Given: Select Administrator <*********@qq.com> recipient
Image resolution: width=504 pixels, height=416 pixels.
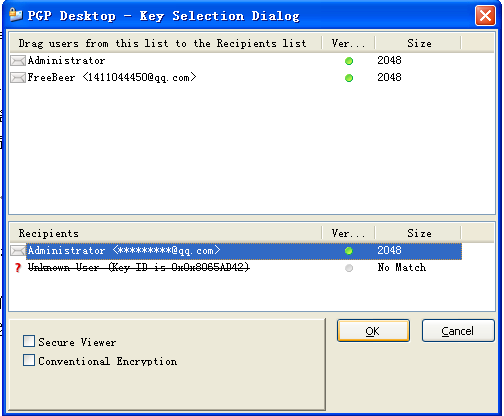Looking at the screenshot, I should 236,251.
